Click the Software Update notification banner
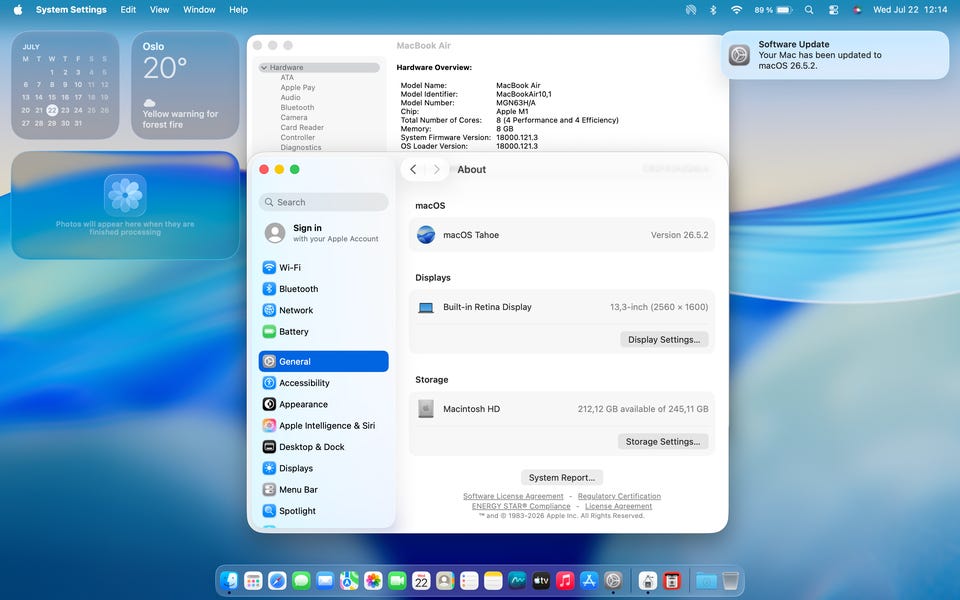The width and height of the screenshot is (960, 600). 835,55
